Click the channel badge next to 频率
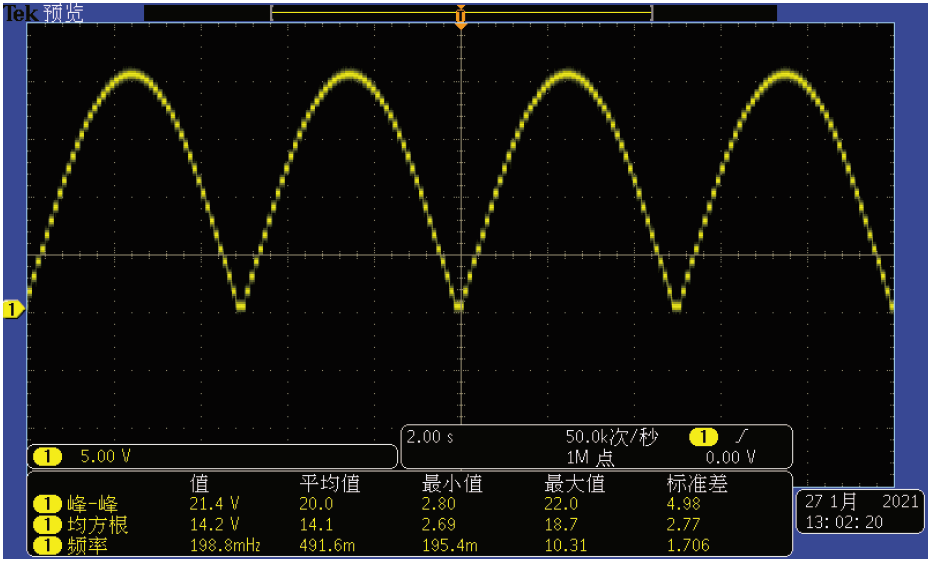Screen dimensions: 928x561 47,545
